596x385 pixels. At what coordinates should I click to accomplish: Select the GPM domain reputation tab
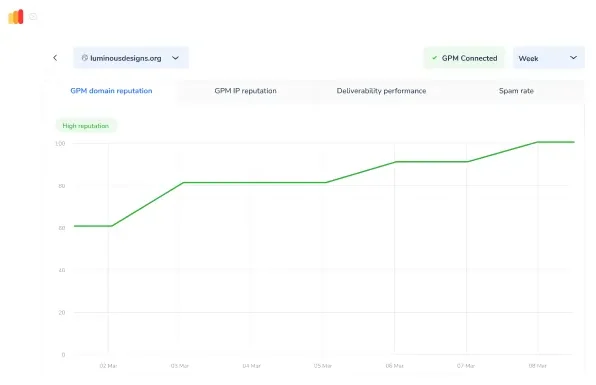pyautogui.click(x=111, y=91)
